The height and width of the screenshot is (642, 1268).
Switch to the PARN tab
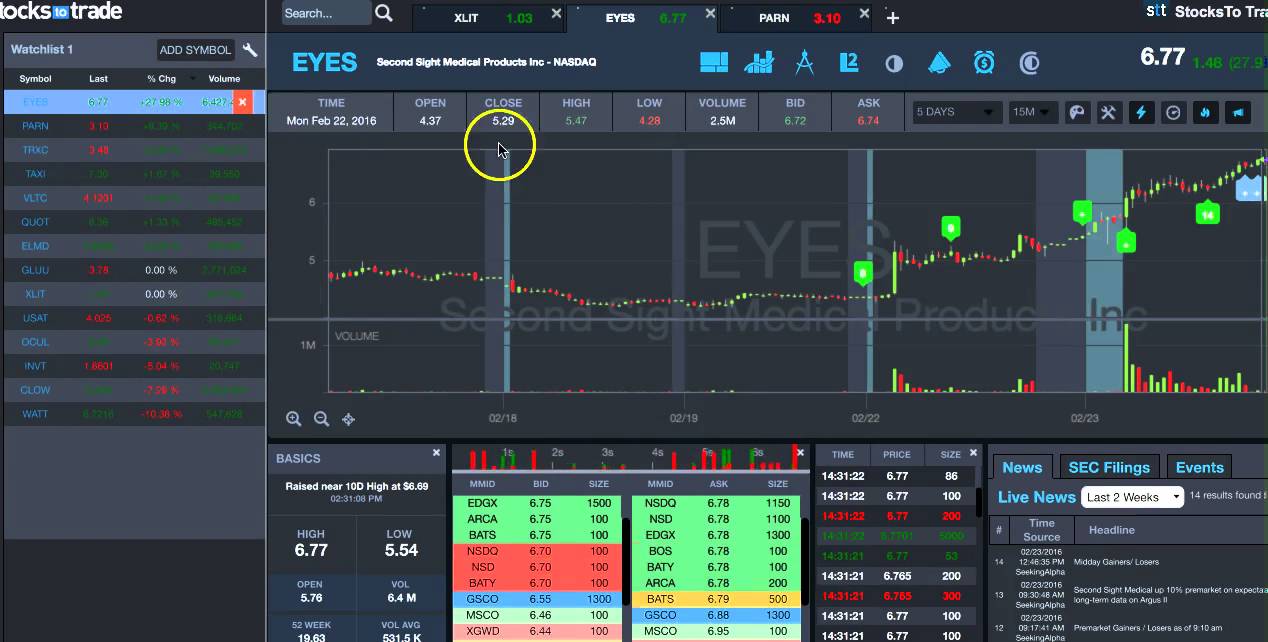[x=795, y=18]
